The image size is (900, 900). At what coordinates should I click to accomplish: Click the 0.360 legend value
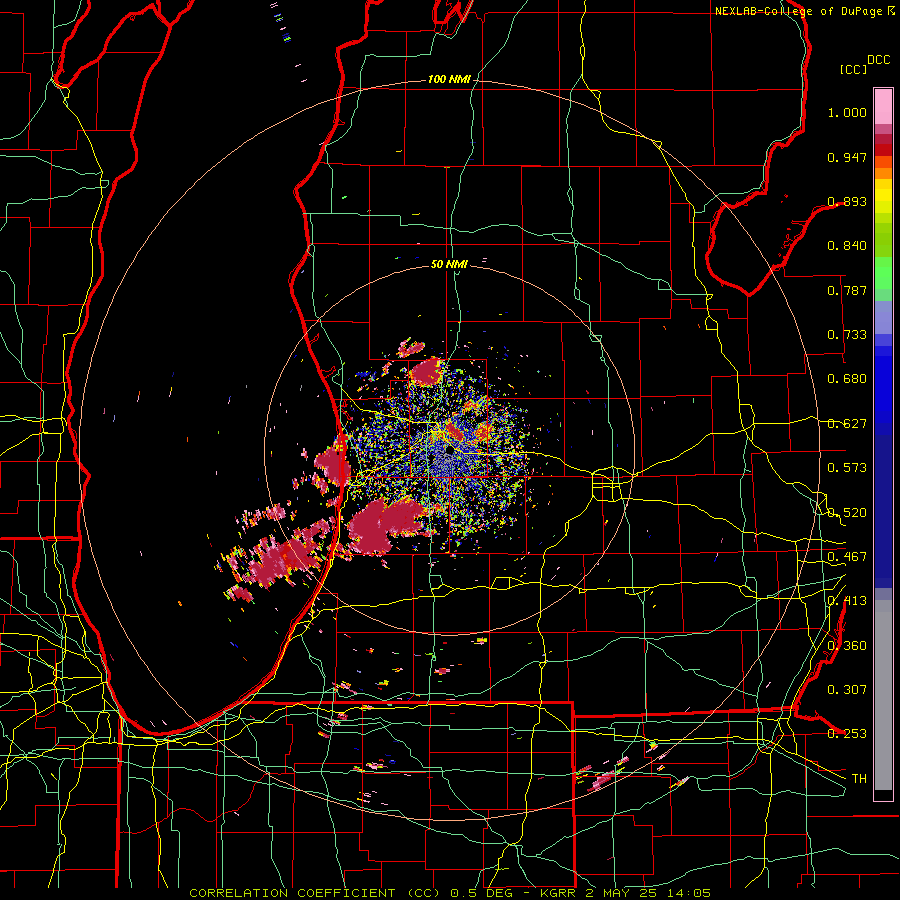coord(847,646)
